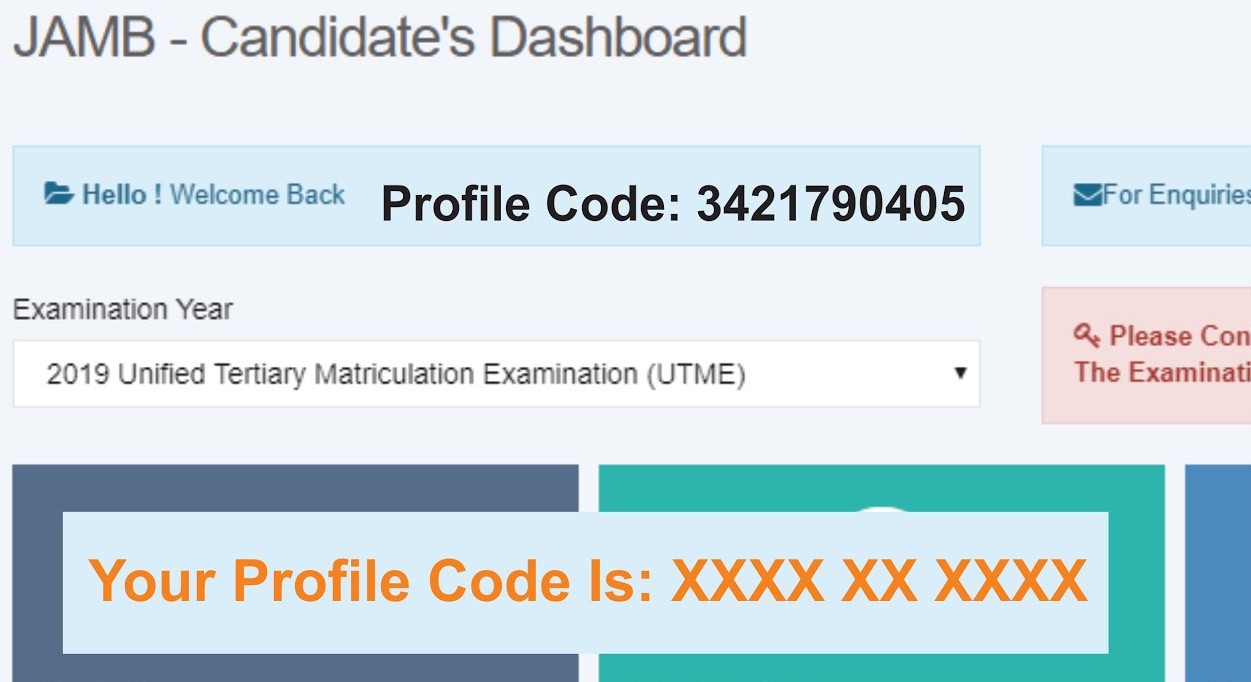Click the Please Con… alert message

[x=1178, y=336]
